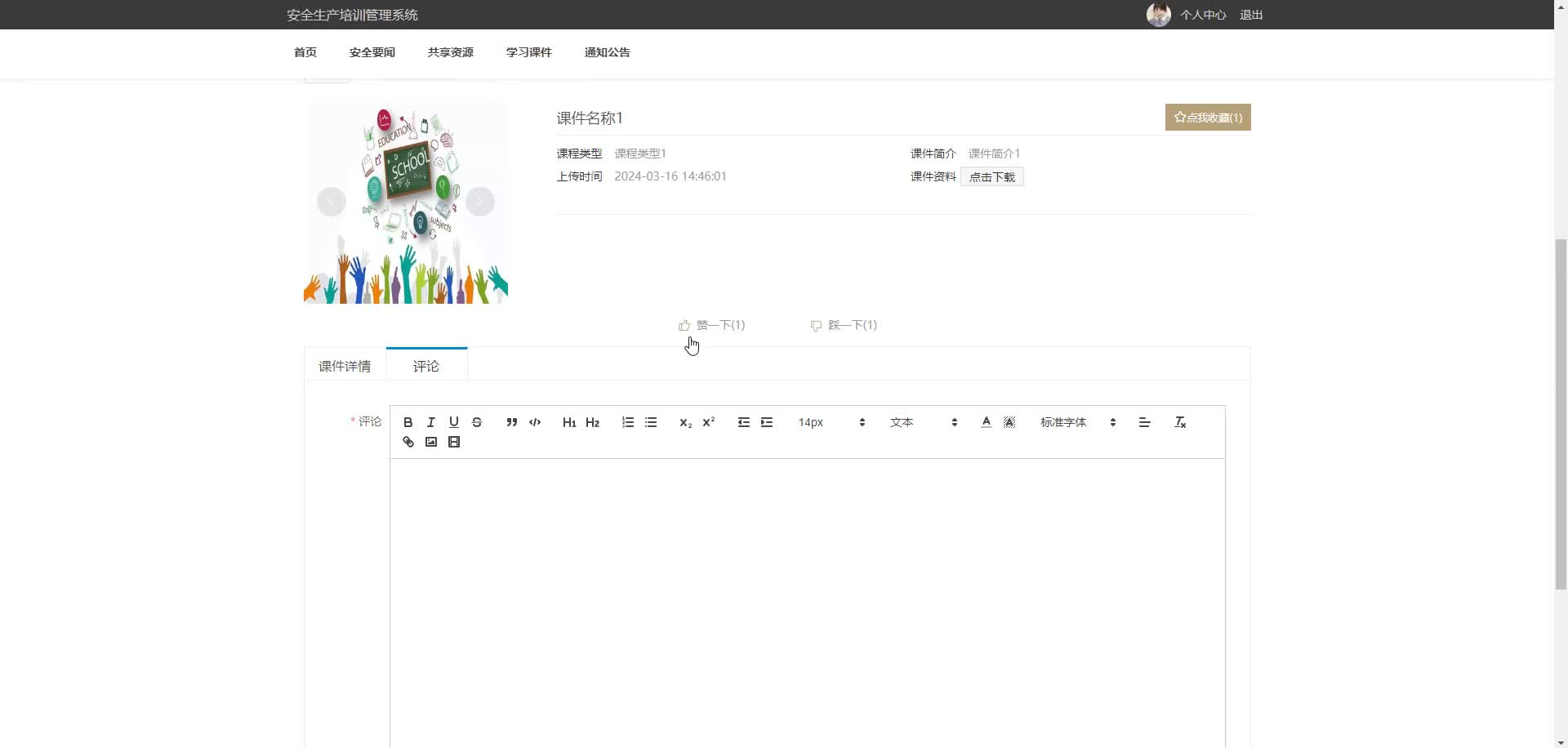1568x748 pixels.
Task: Switch to the 评论 tab
Action: [426, 366]
